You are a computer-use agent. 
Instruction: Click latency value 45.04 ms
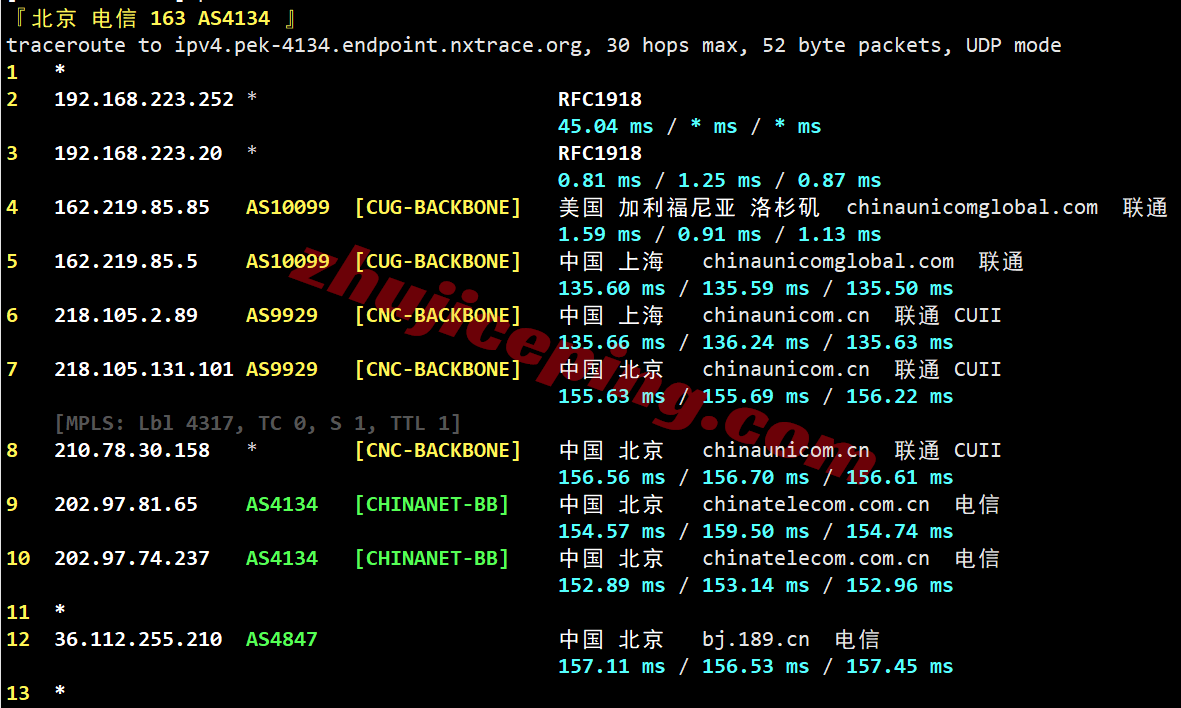click(x=606, y=127)
